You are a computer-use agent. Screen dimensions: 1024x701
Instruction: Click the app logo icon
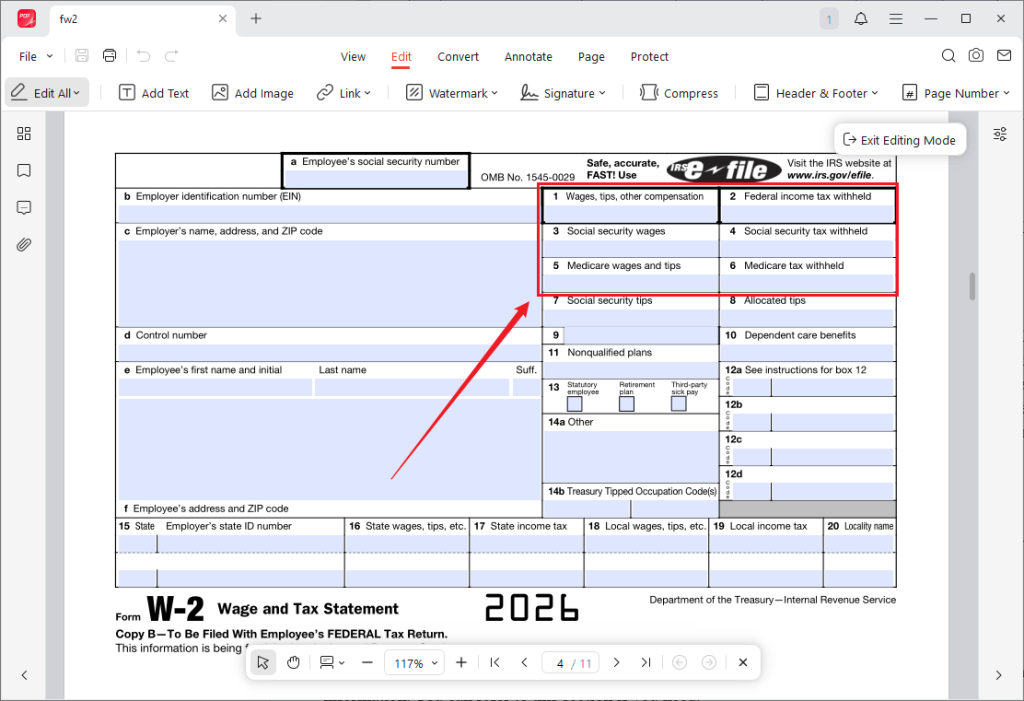tap(27, 18)
